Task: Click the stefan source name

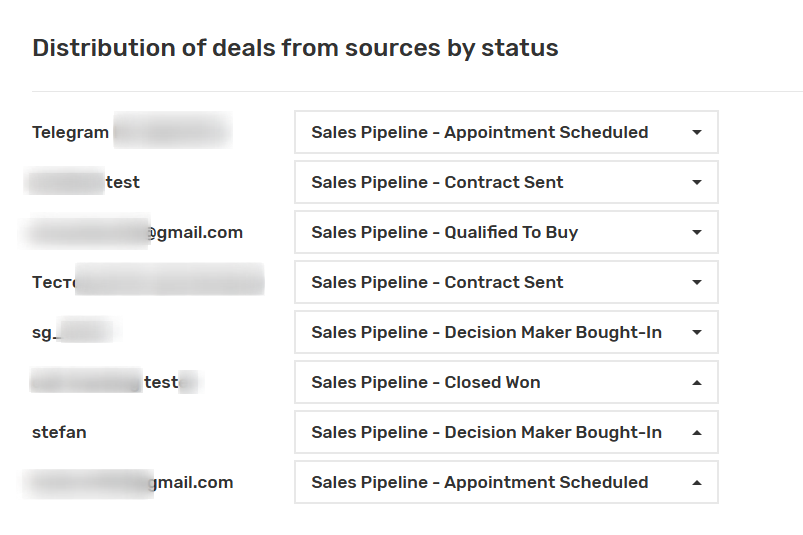Action: (59, 432)
